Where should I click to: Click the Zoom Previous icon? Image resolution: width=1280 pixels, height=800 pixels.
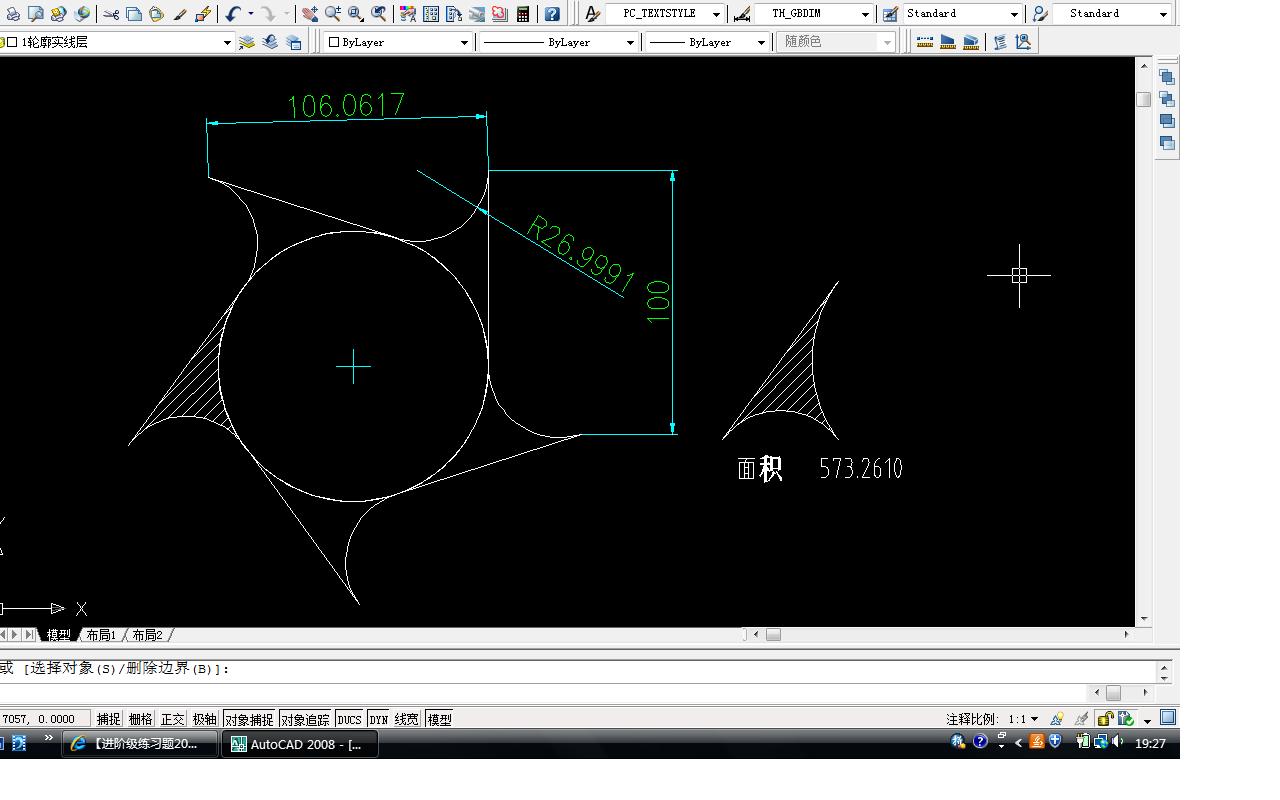click(379, 14)
